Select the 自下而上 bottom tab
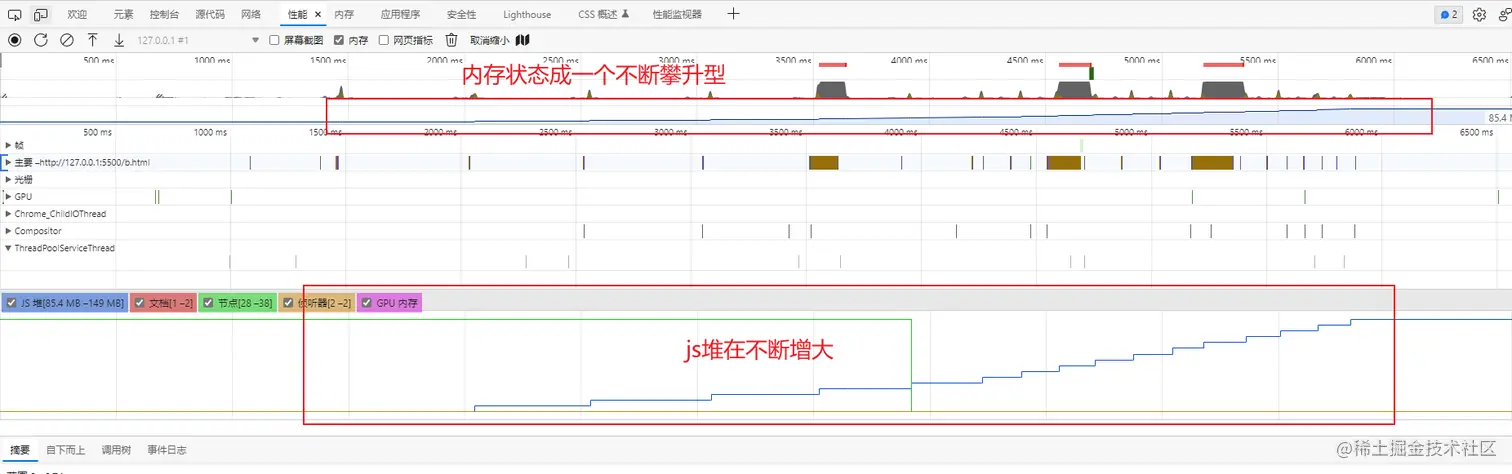The image size is (1512, 474). [x=66, y=450]
